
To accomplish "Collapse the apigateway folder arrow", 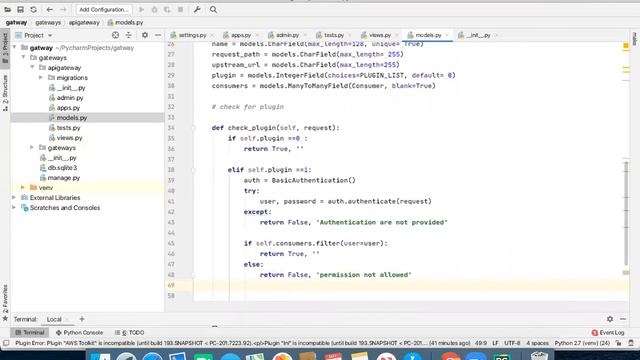I will (x=33, y=67).
